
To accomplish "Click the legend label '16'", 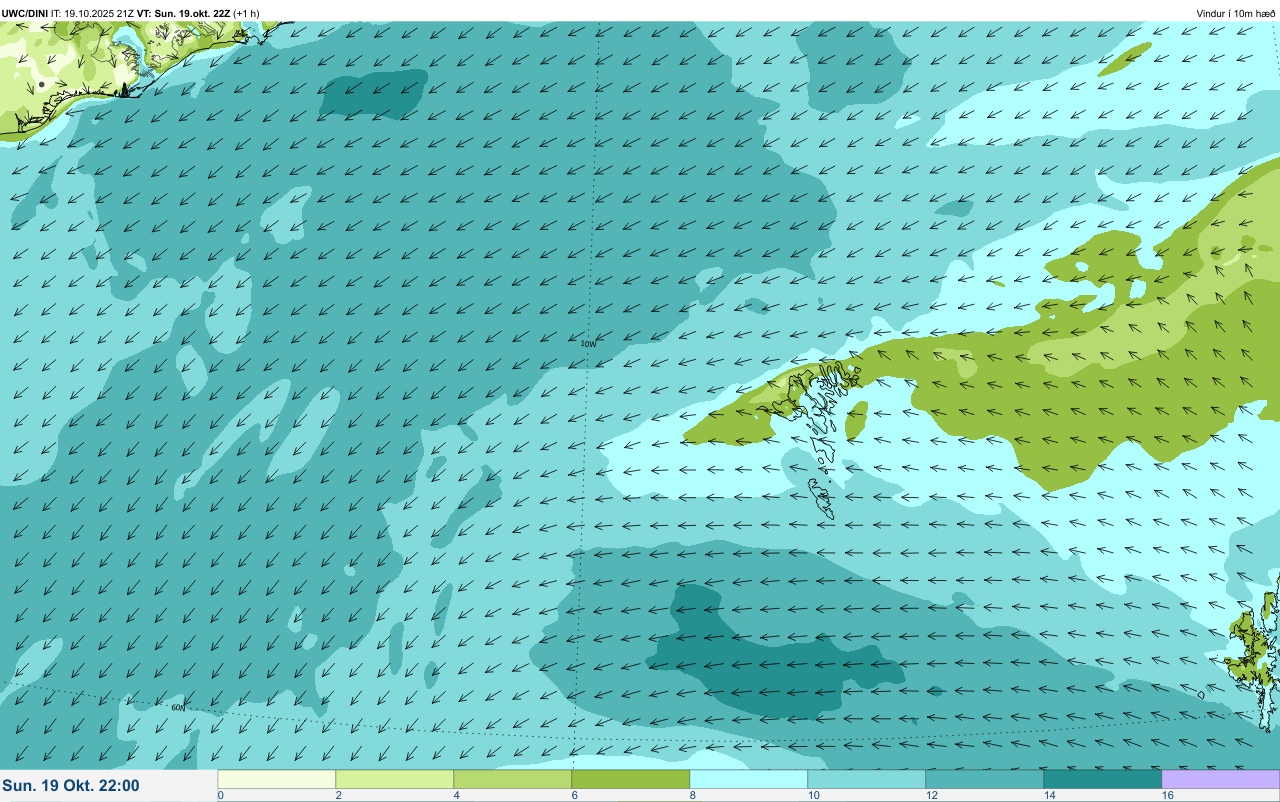I will pos(1166,795).
